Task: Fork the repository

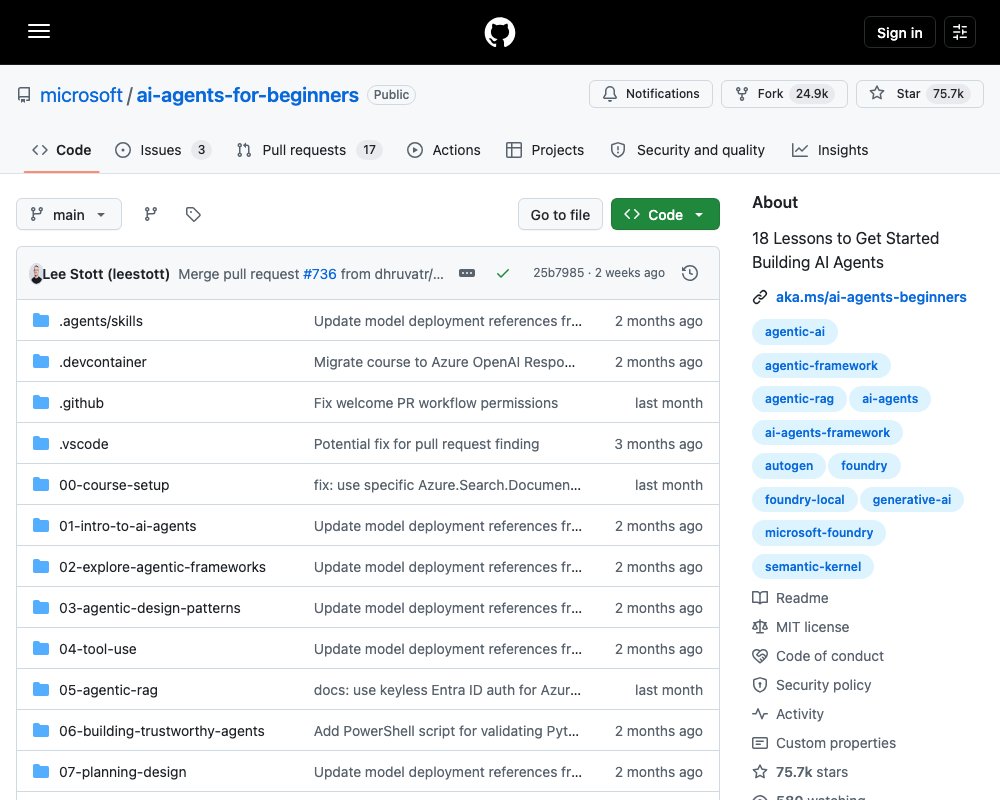Action: [x=784, y=94]
